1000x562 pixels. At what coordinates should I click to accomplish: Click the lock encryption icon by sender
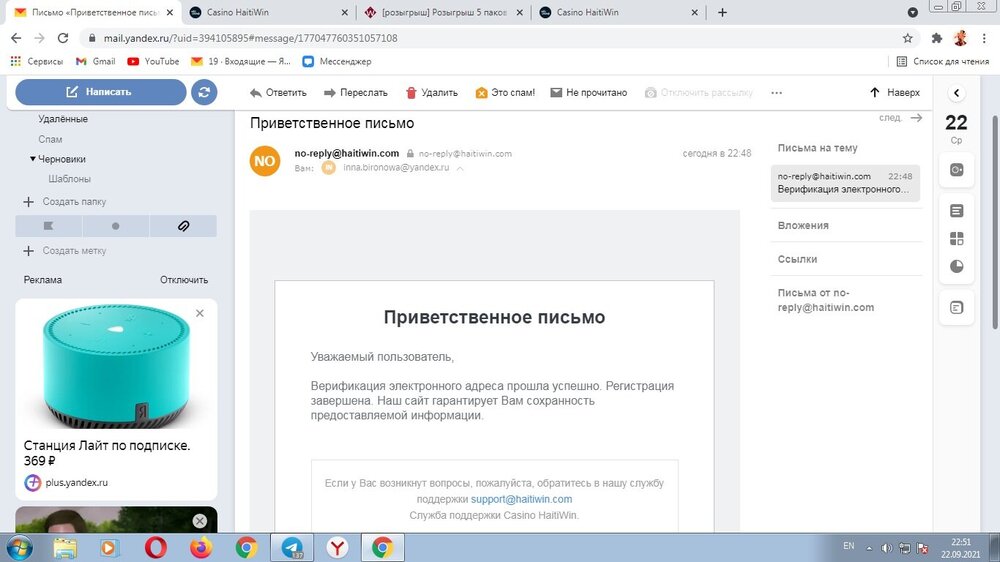(x=410, y=154)
